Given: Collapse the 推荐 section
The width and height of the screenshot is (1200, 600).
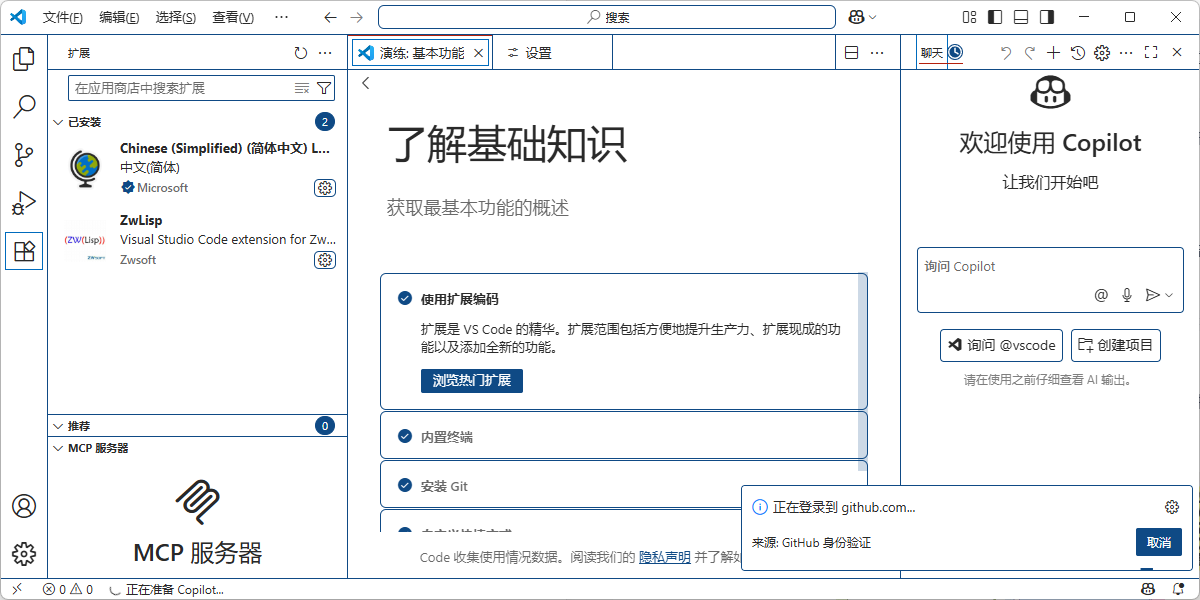Looking at the screenshot, I should tap(58, 426).
